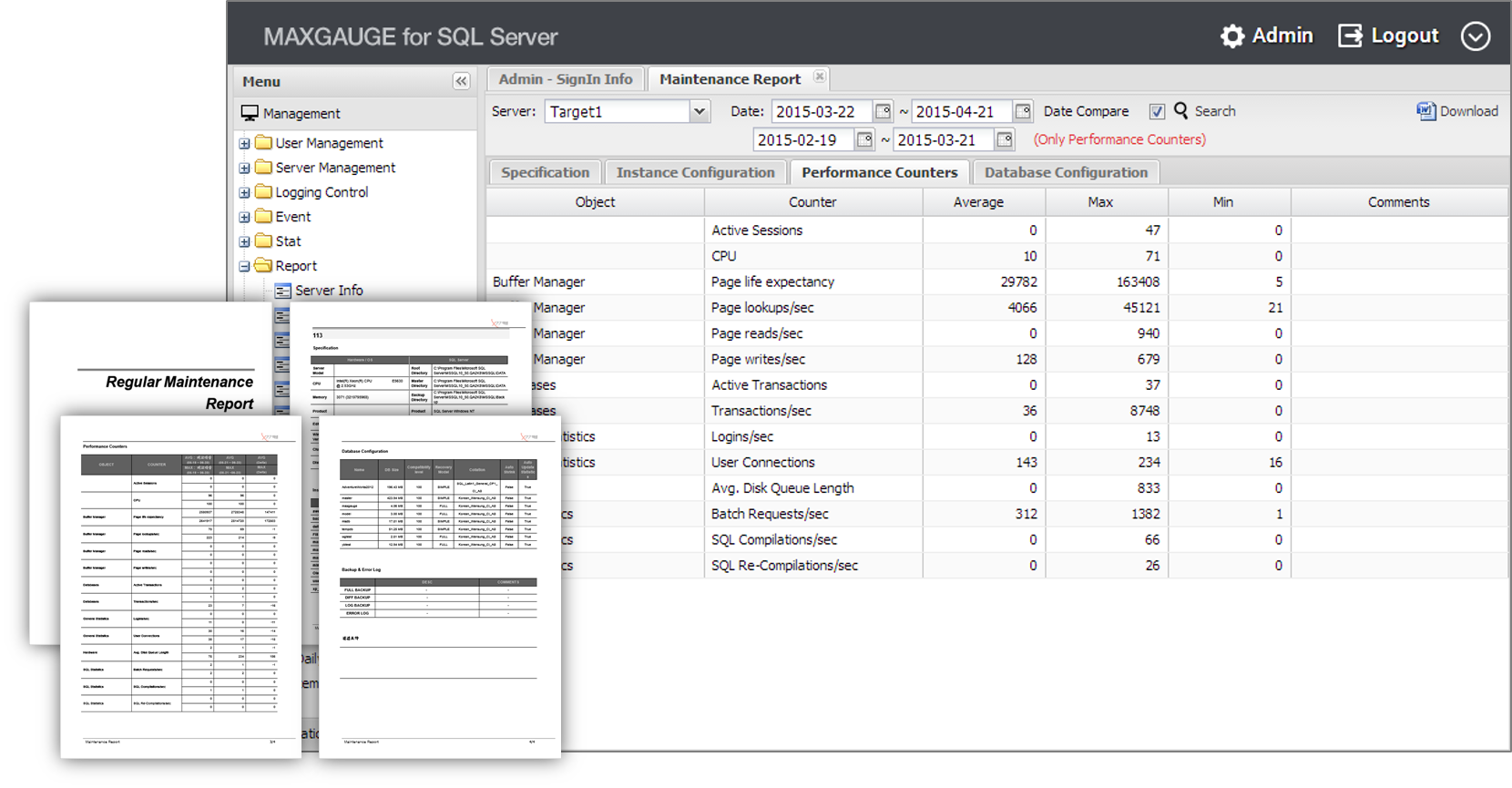
Task: Open calendar picker for 2015-02-19 date
Action: point(864,139)
